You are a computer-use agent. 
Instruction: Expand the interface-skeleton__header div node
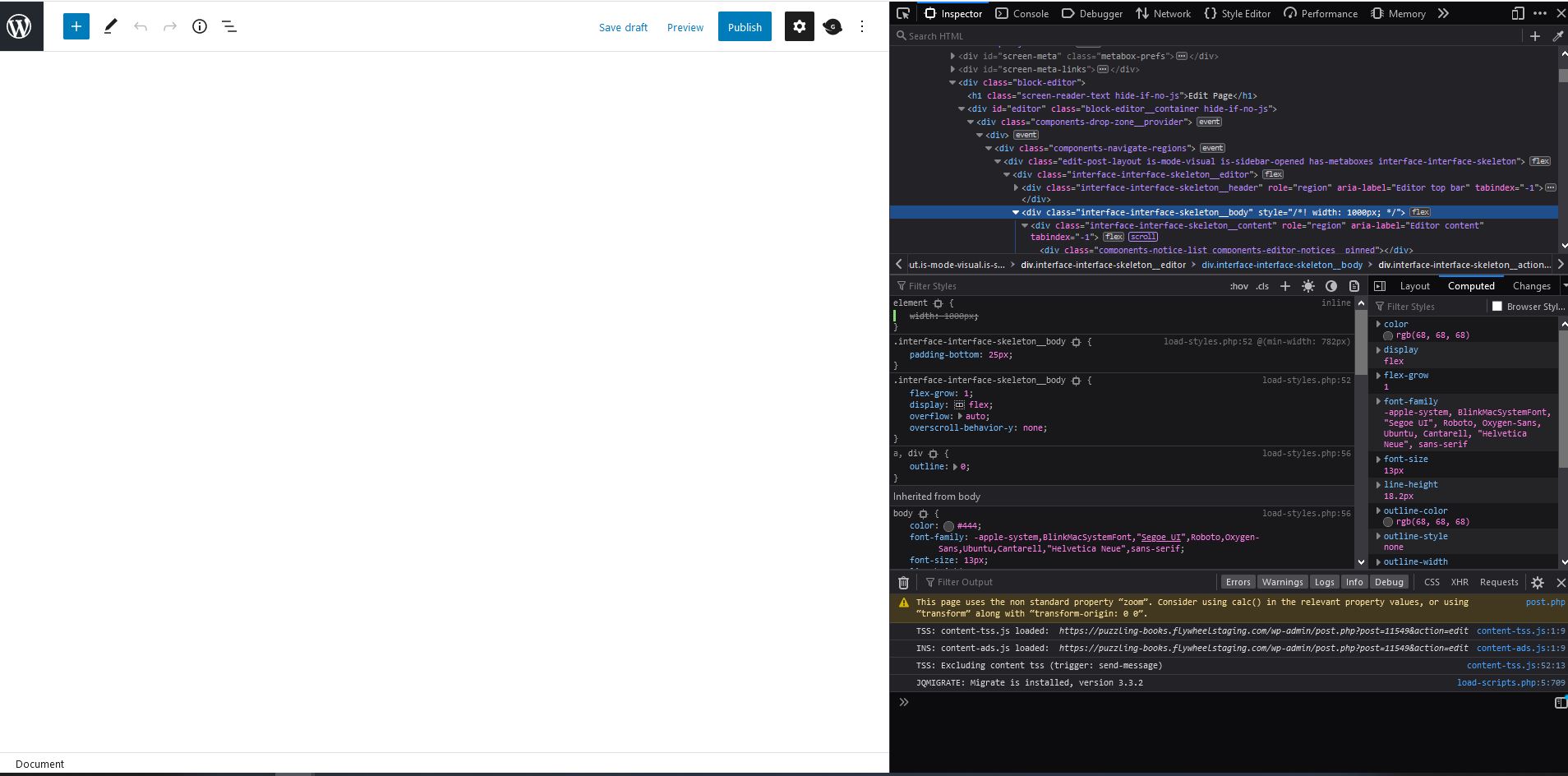tap(1016, 187)
